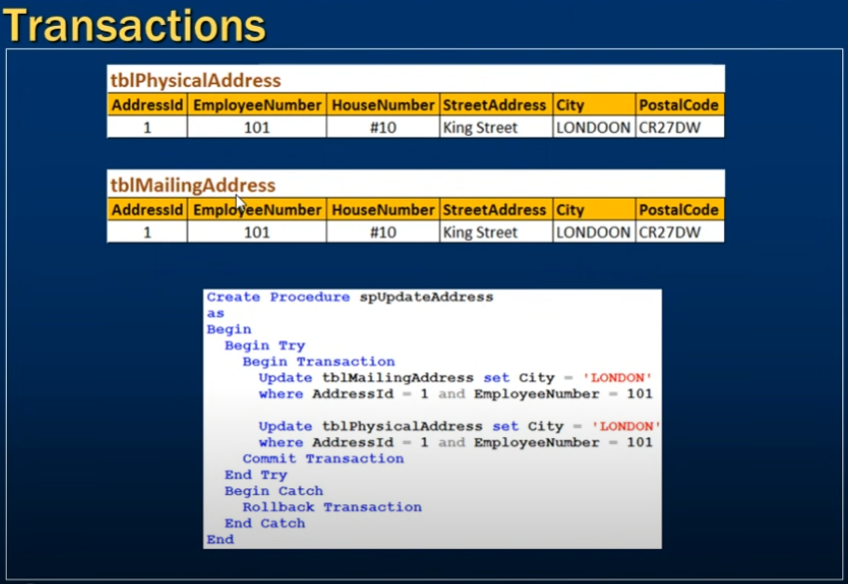Select City header in tblMailingAddress table

(594, 210)
